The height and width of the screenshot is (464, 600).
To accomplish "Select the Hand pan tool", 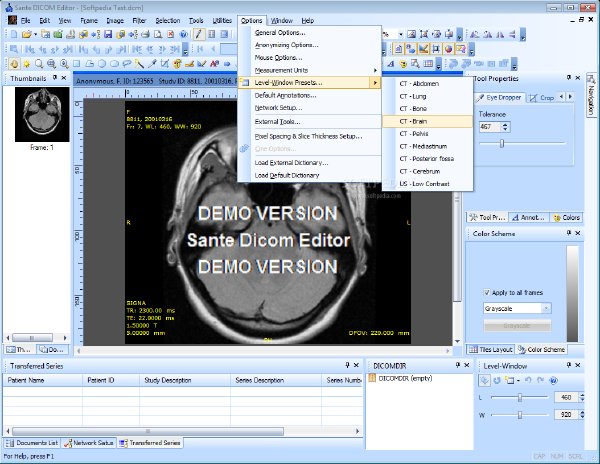I will click(x=15, y=63).
